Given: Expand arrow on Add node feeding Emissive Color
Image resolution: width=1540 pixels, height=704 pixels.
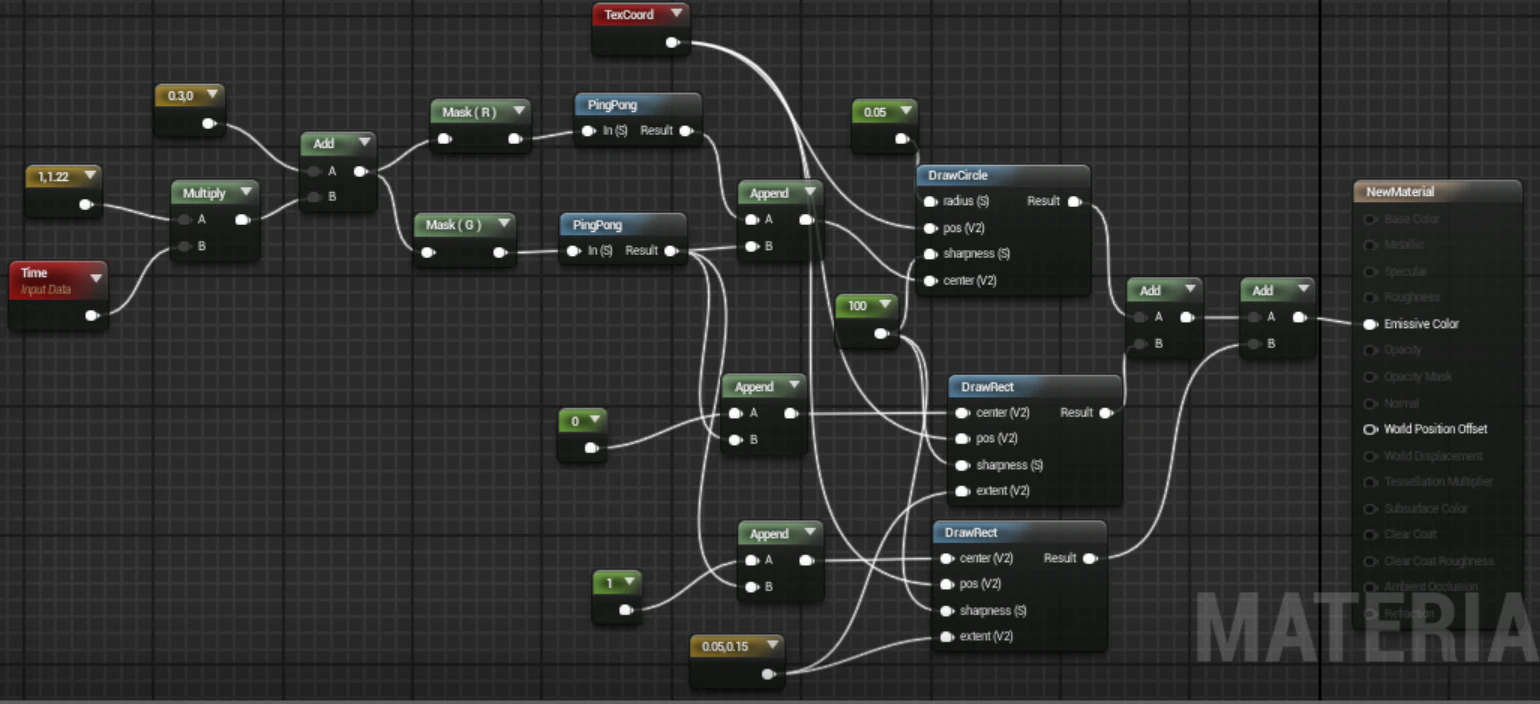Looking at the screenshot, I should coord(1303,290).
